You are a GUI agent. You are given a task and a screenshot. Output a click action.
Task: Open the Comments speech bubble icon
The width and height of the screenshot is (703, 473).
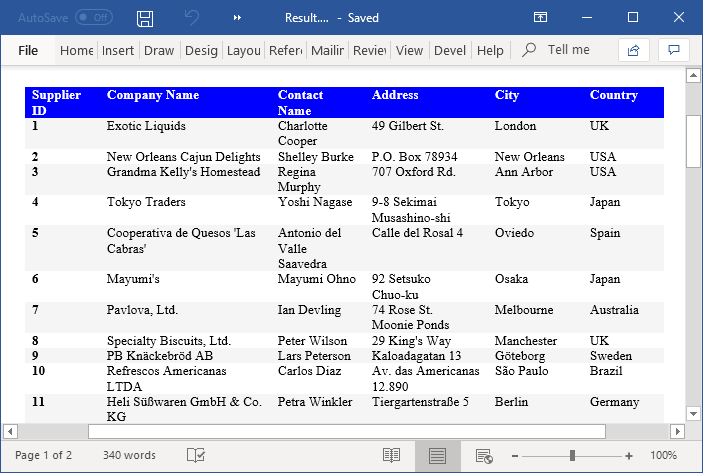[x=674, y=50]
